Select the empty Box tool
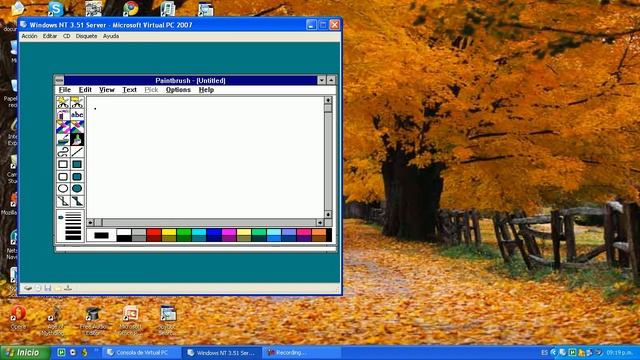The width and height of the screenshot is (640, 360). coord(63,164)
